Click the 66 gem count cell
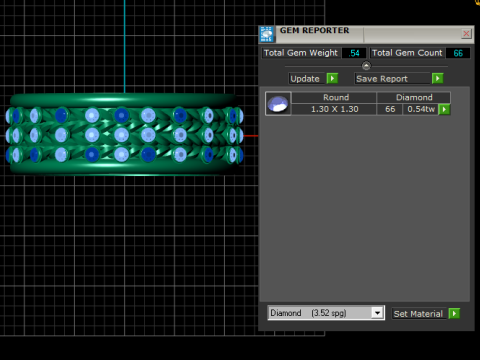Viewport: 480px width, 360px height. [390, 109]
